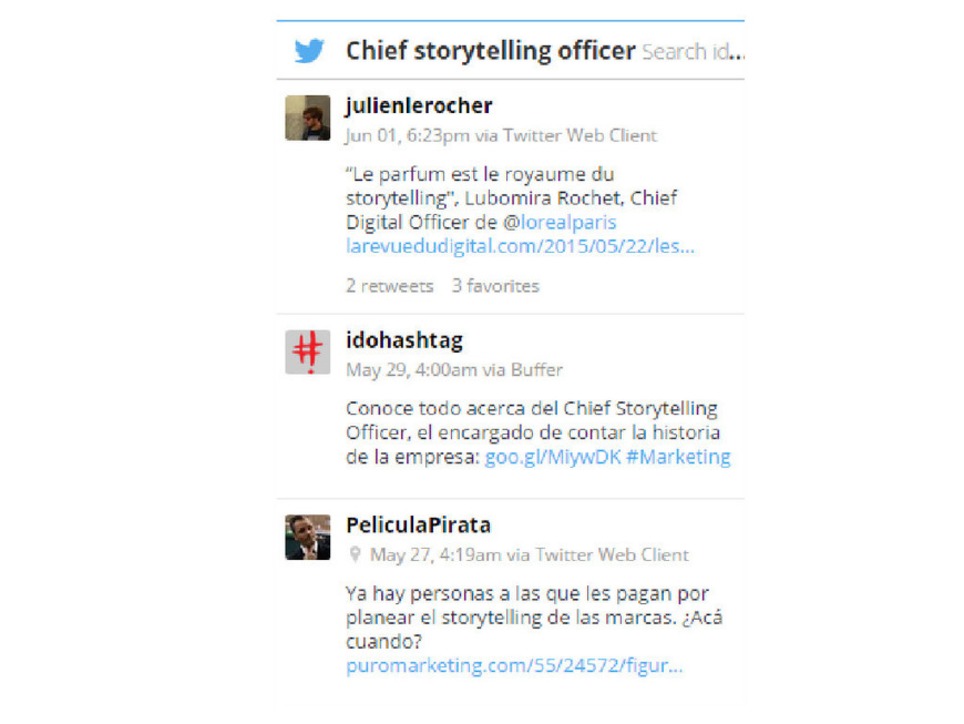Screen dimensions: 964x724
Task: Click the idohashtag username
Action: [x=404, y=341]
